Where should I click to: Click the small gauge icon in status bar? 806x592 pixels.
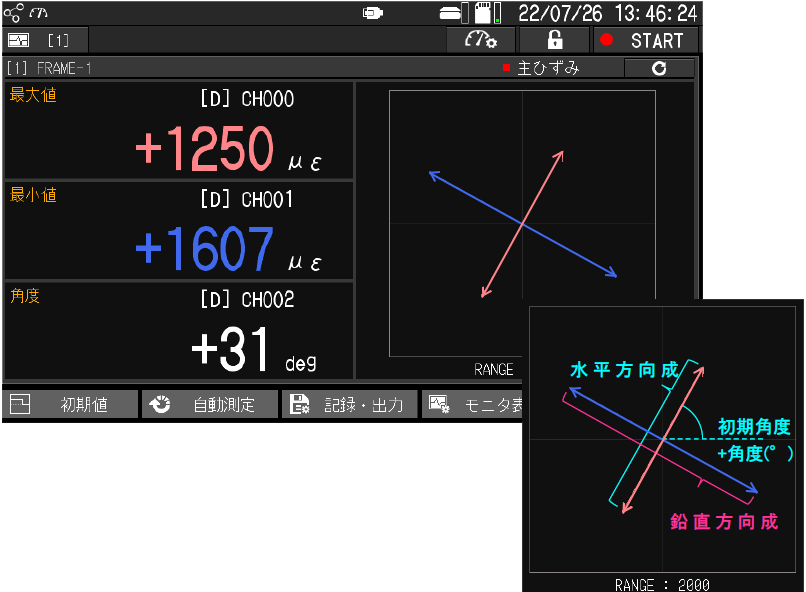[x=39, y=13]
